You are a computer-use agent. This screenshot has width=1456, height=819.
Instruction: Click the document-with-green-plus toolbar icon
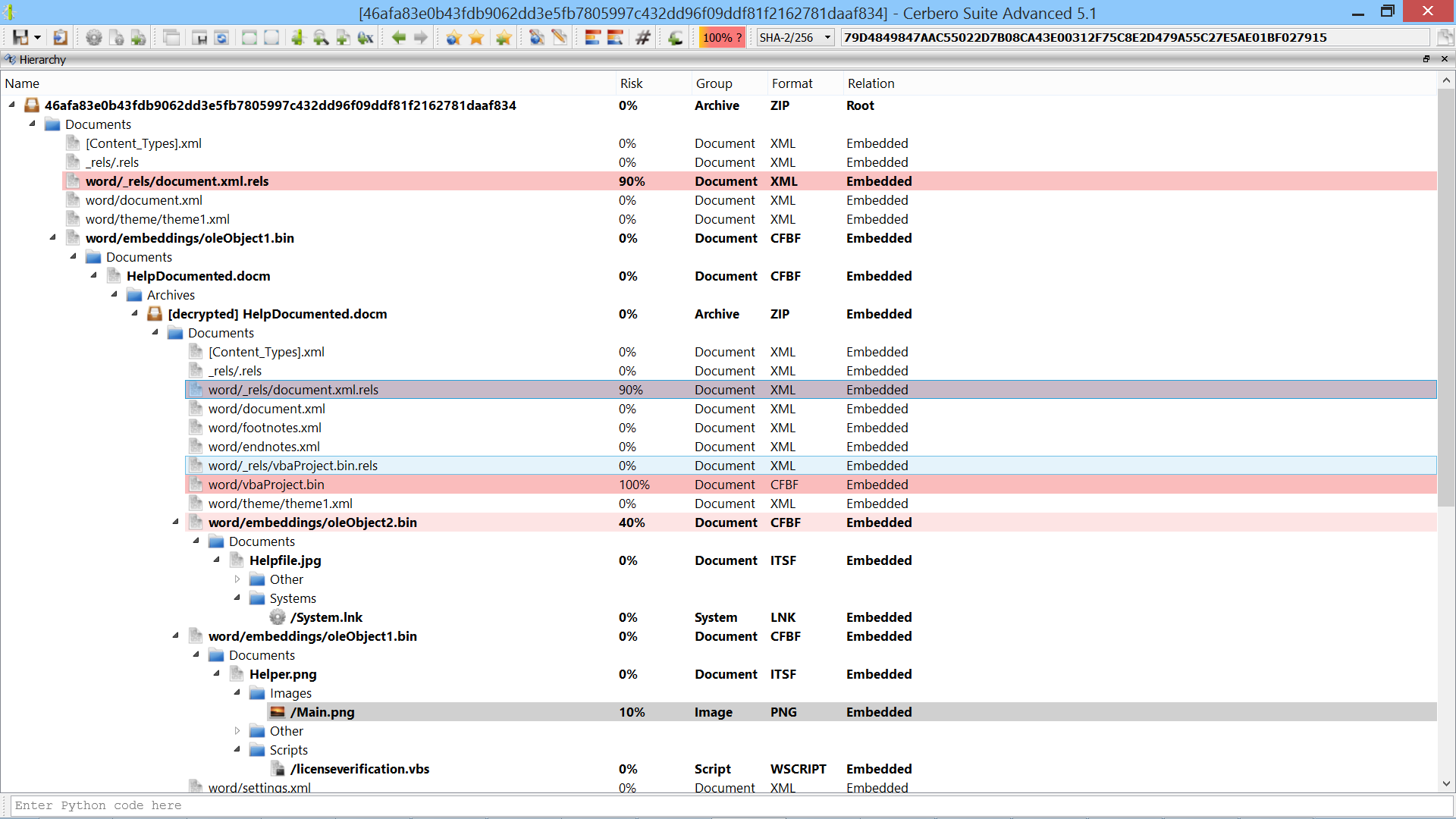[138, 37]
